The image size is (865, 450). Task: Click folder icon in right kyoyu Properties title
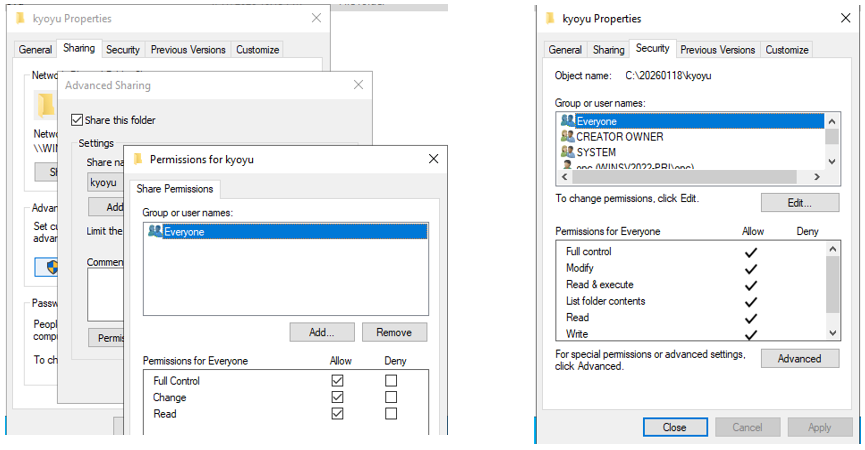click(551, 19)
